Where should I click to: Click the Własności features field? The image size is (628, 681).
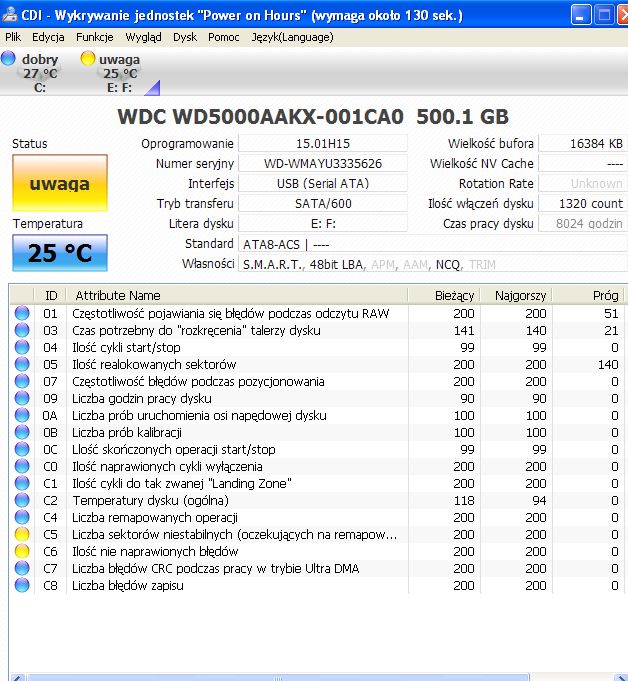click(433, 264)
